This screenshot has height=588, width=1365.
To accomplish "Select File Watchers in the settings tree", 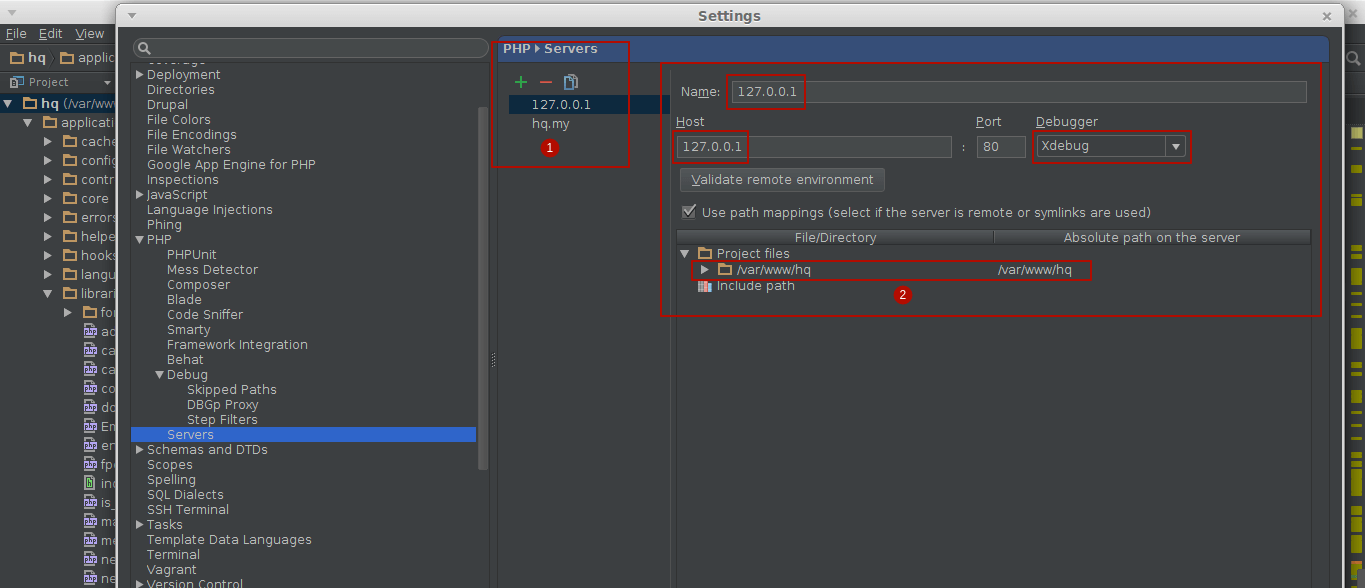I will 188,150.
